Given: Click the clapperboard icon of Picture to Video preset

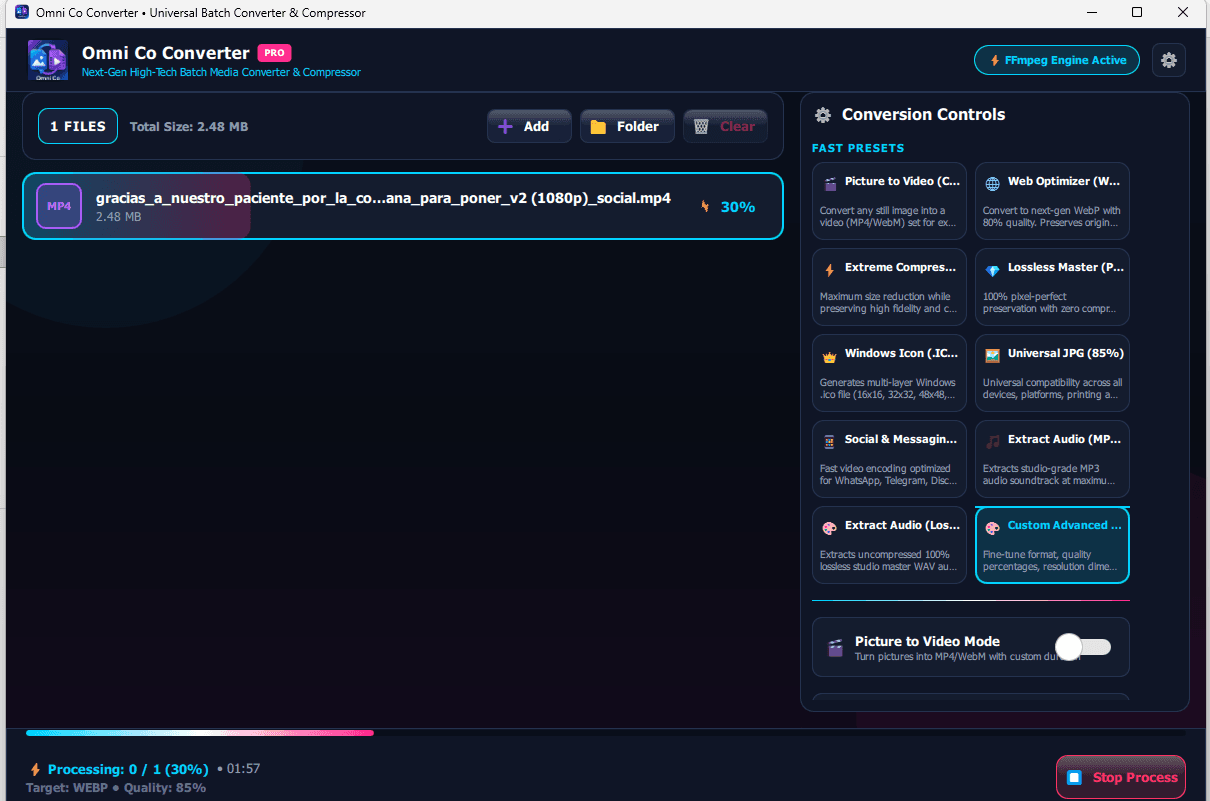Looking at the screenshot, I should point(830,183).
